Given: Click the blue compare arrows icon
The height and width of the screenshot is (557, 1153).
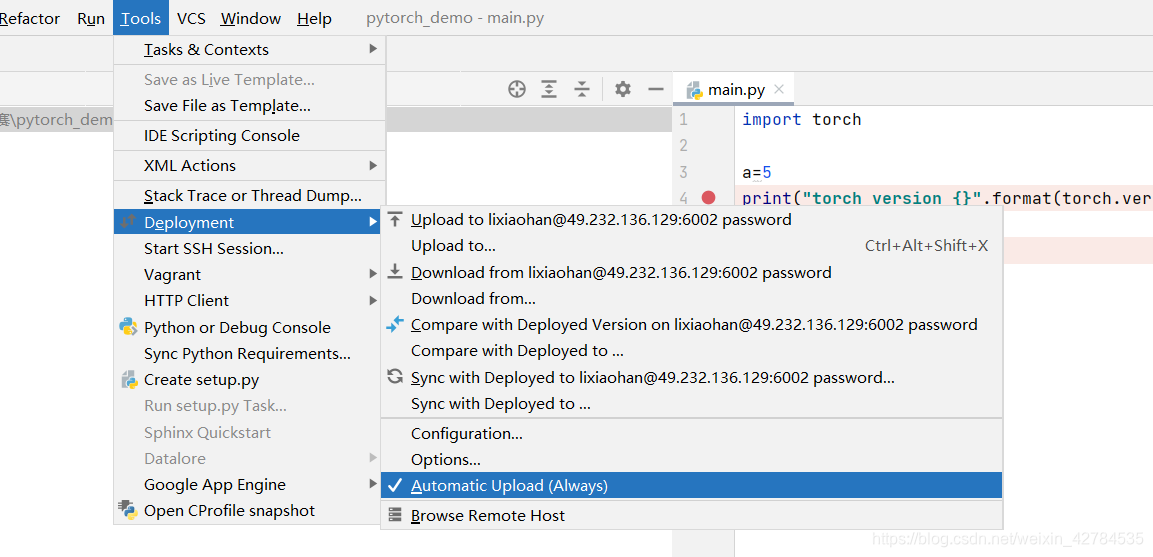Looking at the screenshot, I should [x=396, y=324].
